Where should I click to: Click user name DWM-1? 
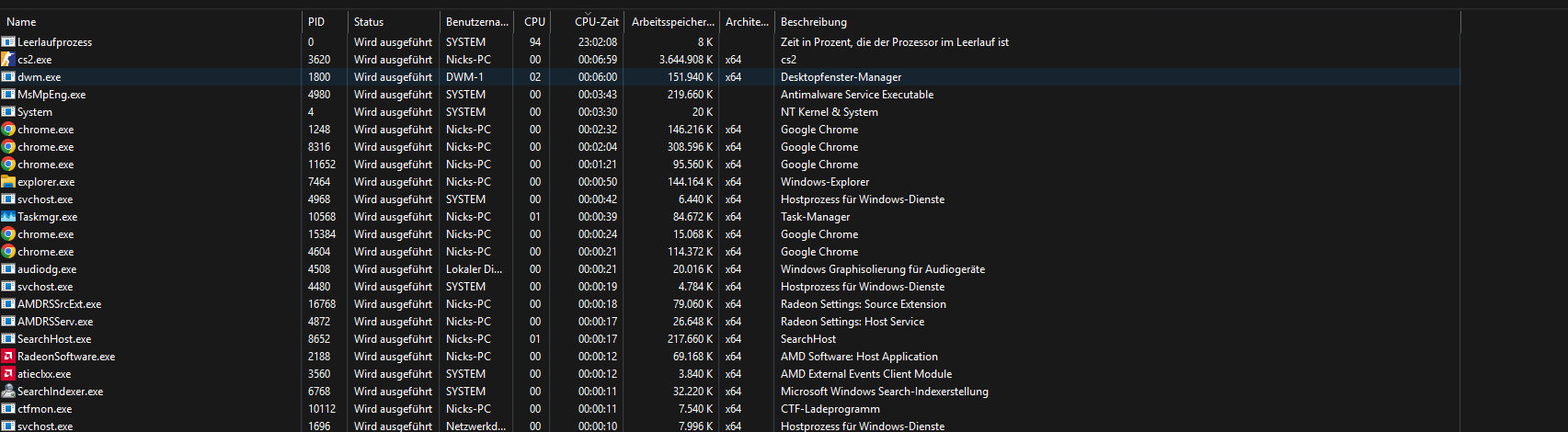(464, 77)
